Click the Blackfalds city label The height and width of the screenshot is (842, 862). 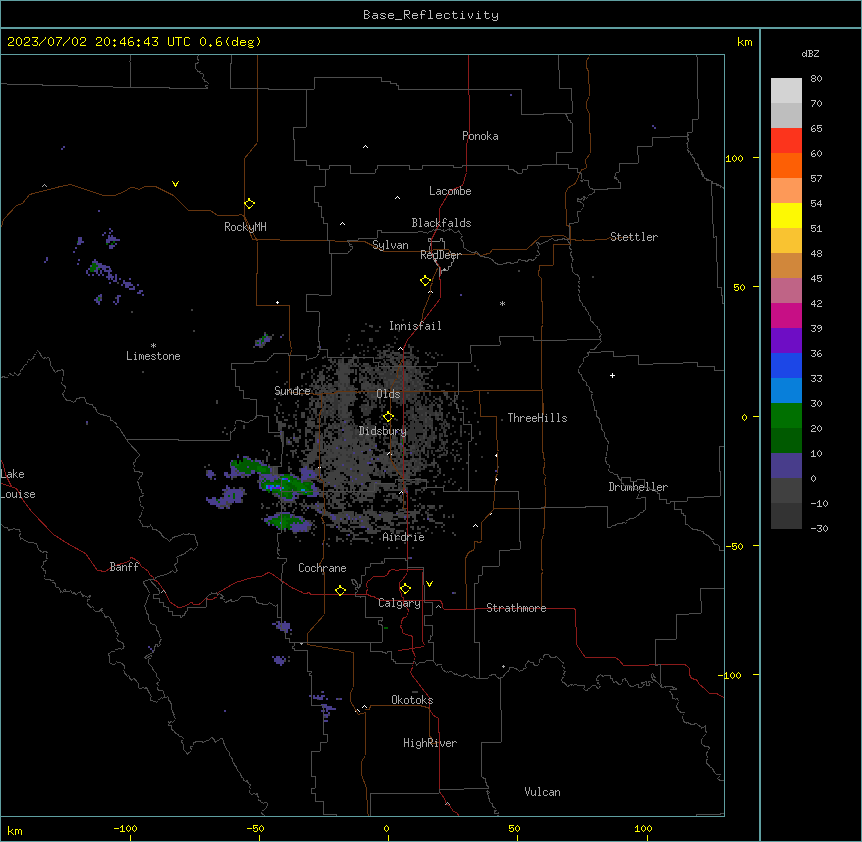coord(441,223)
